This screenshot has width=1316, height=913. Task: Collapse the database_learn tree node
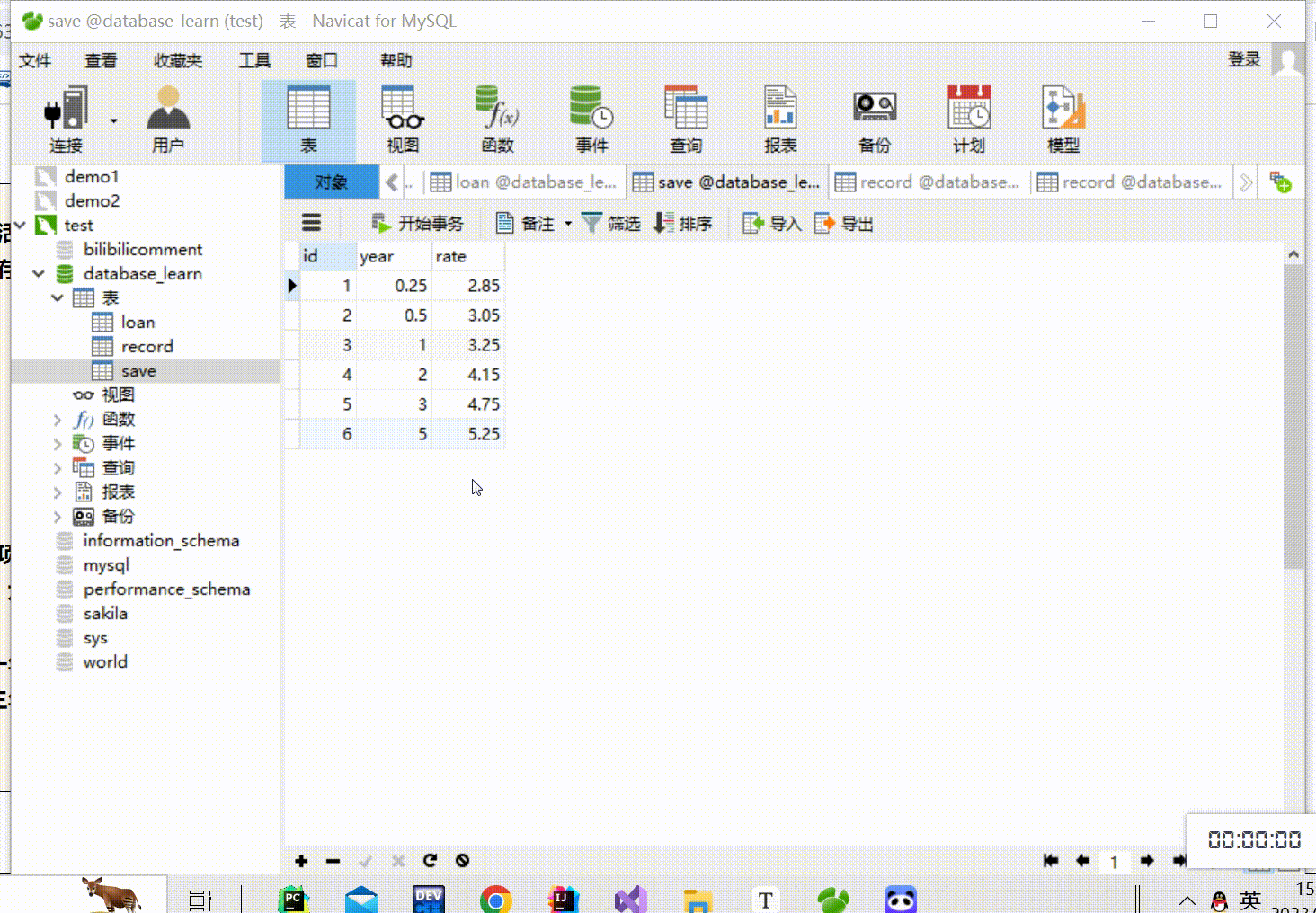(39, 273)
